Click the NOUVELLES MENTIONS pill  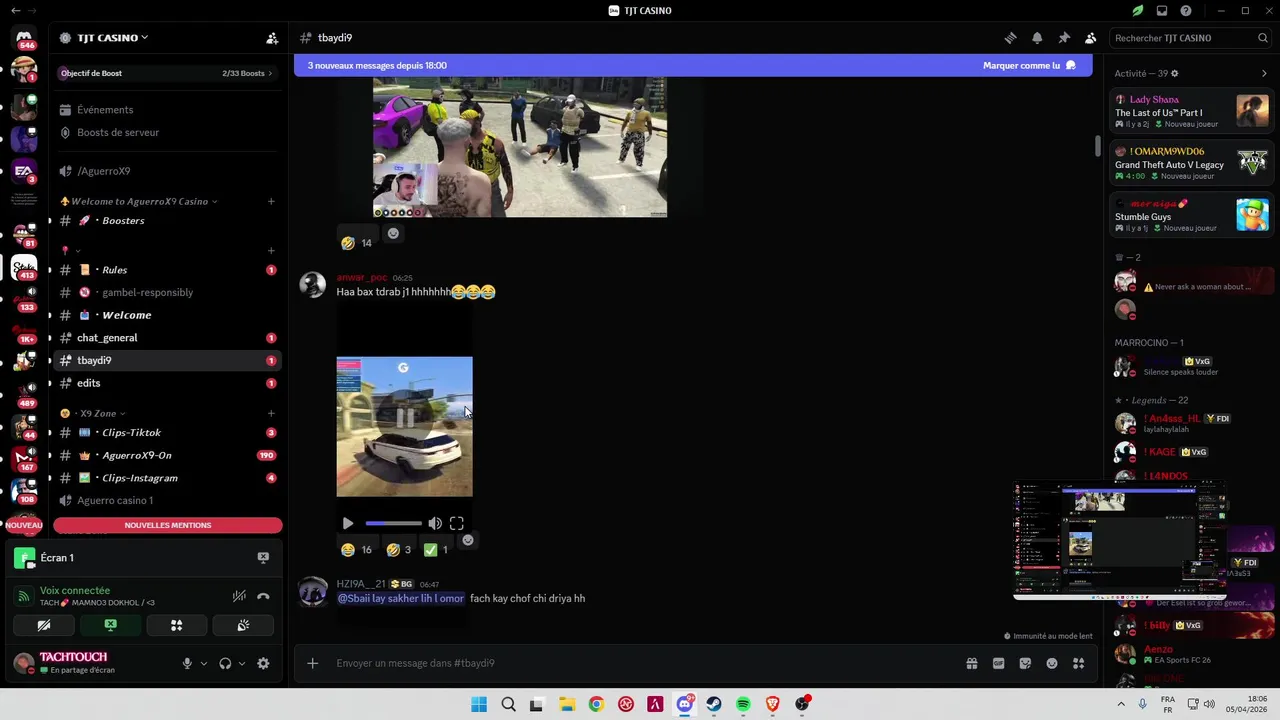[168, 525]
